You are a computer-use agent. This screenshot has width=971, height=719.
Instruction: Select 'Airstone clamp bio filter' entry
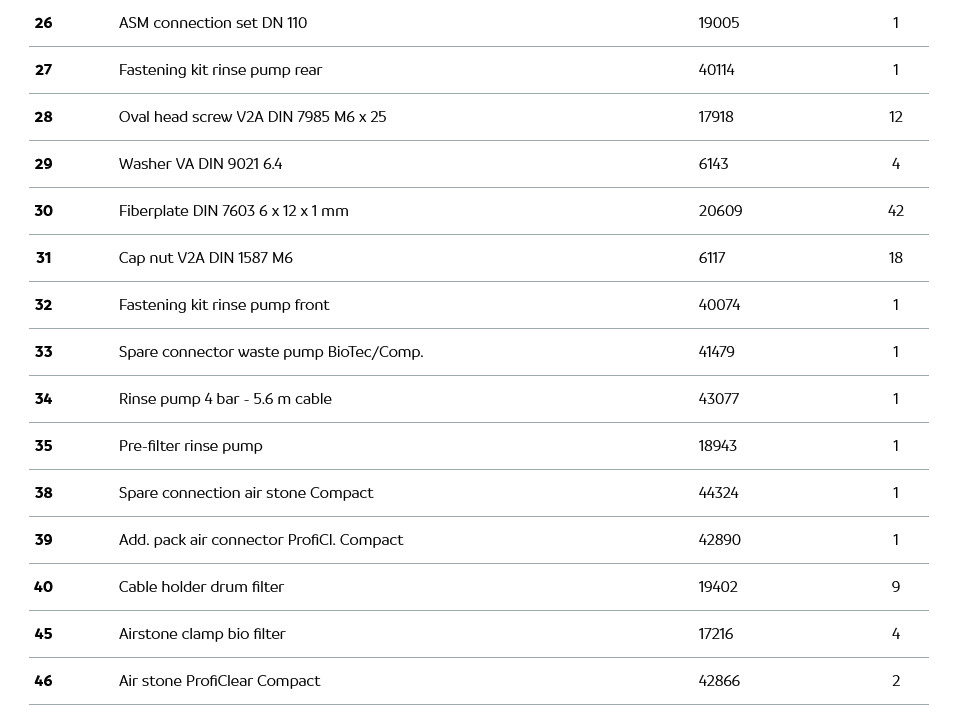[202, 634]
